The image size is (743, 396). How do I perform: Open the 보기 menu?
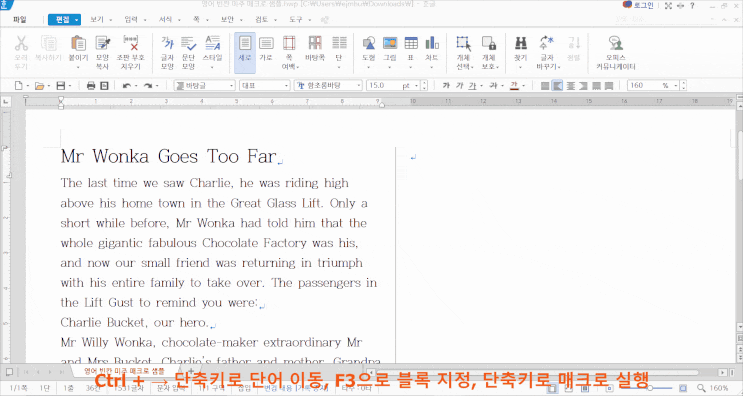pyautogui.click(x=97, y=19)
